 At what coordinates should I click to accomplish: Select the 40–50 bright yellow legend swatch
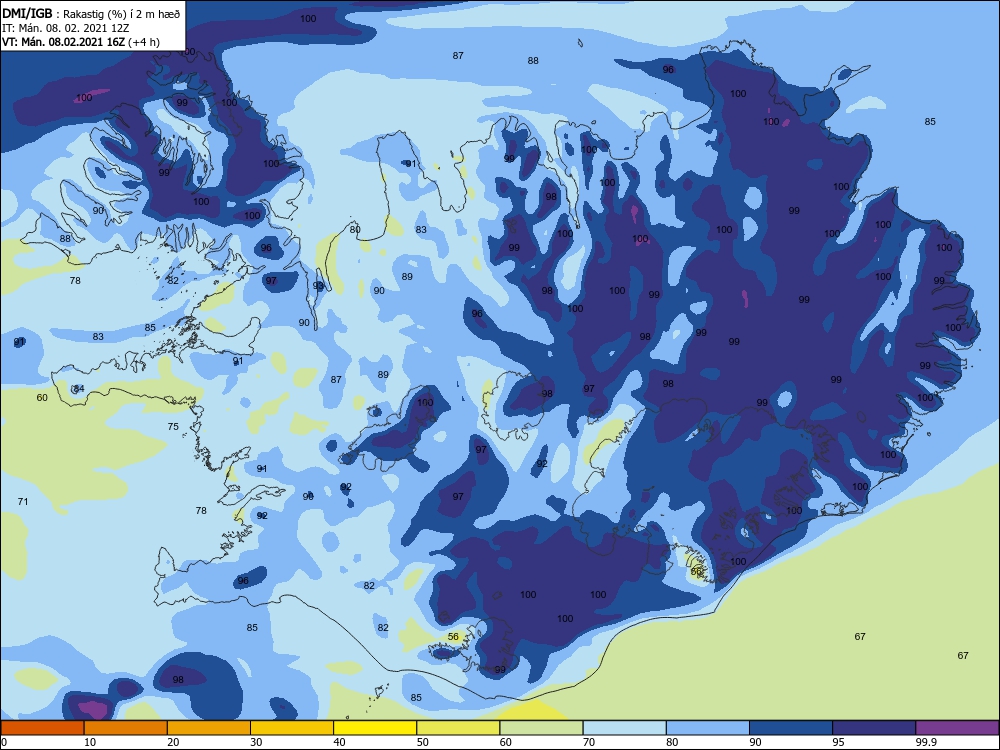375,728
